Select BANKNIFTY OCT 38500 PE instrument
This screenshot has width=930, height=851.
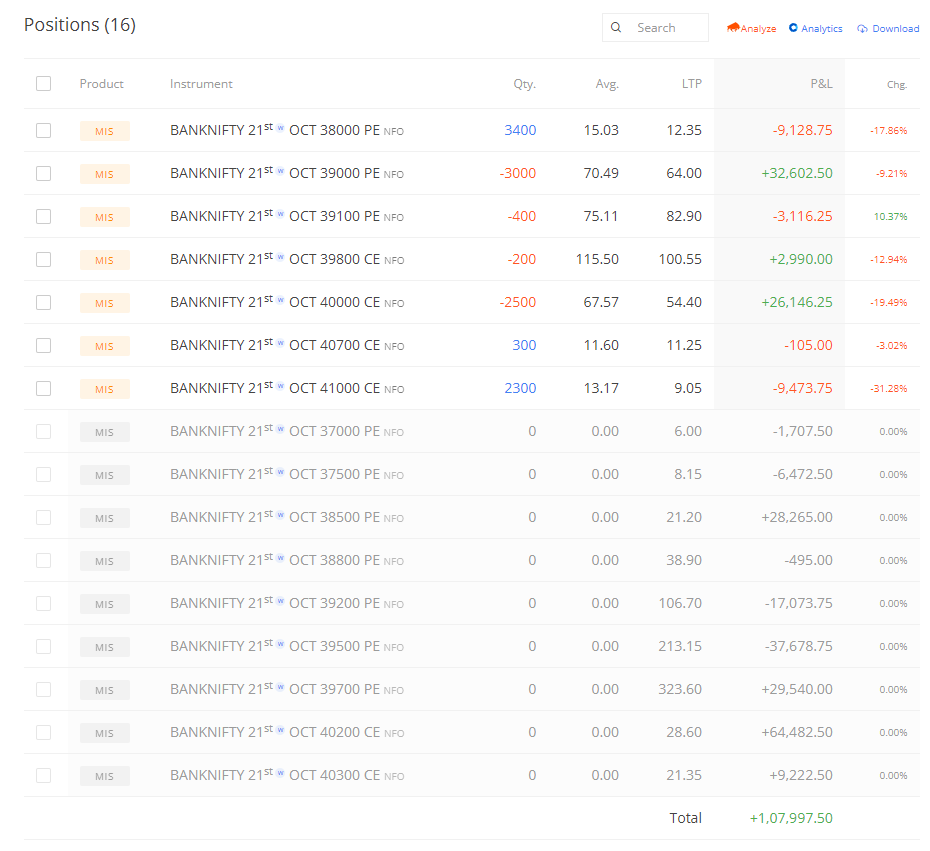(x=286, y=517)
